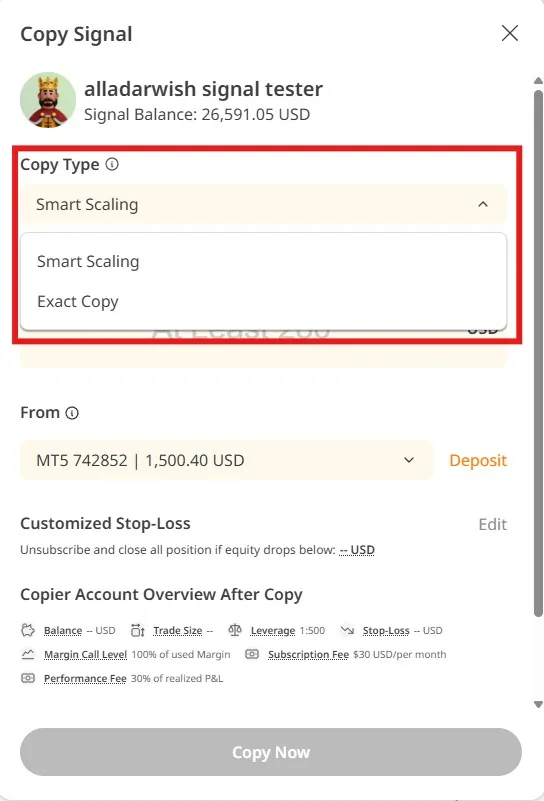Click the Trade Size icon
544x801 pixels.
pos(137,630)
